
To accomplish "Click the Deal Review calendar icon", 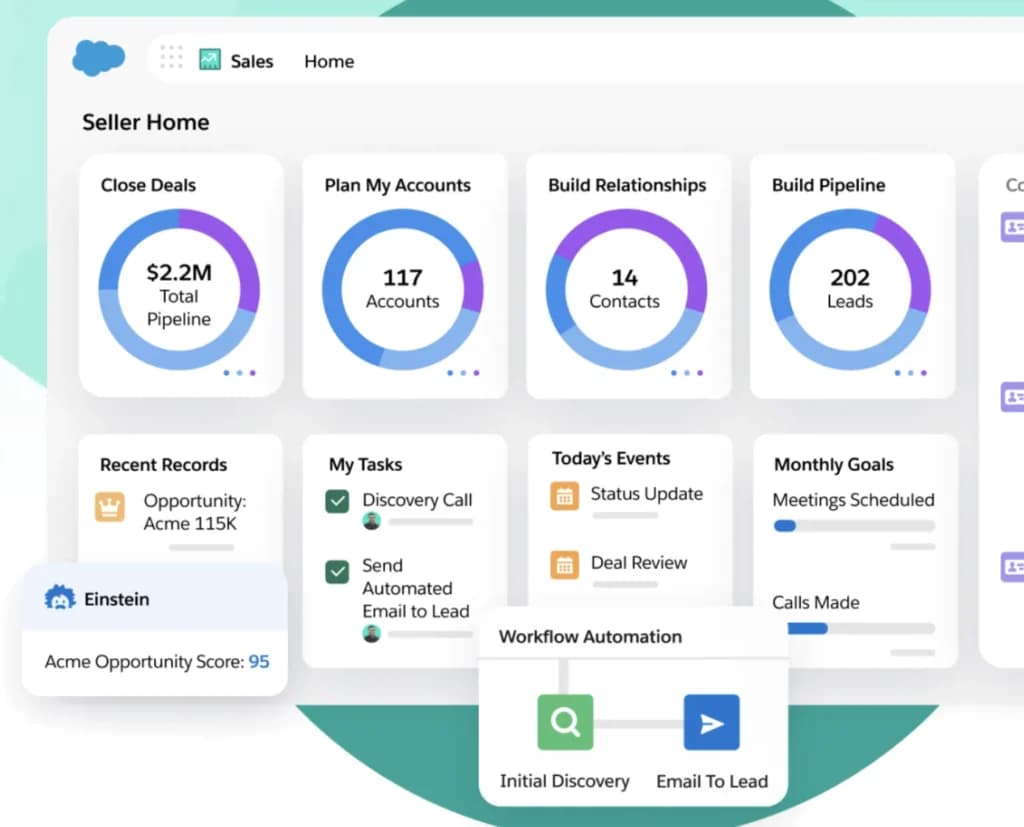I will 564,565.
